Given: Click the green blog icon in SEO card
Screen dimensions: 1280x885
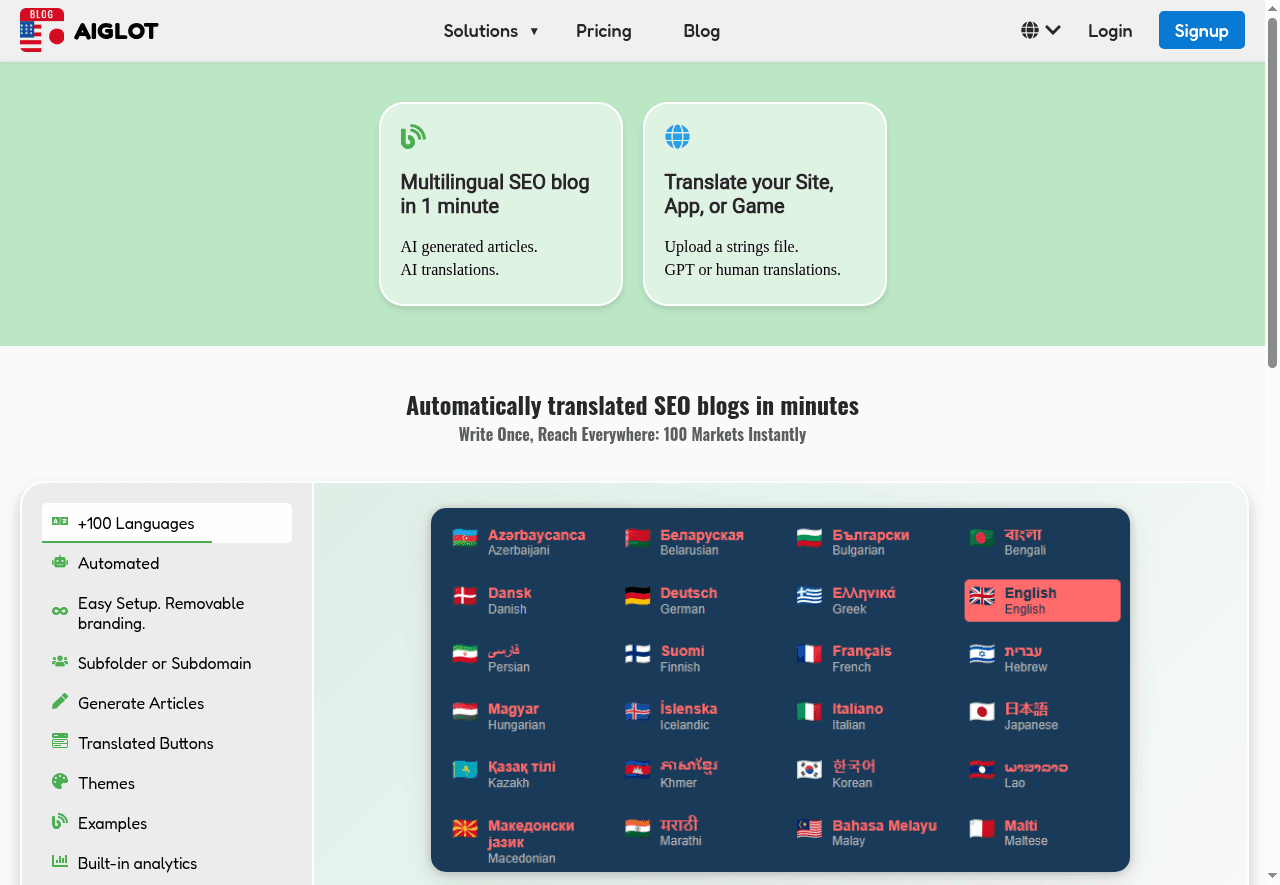Looking at the screenshot, I should (413, 137).
